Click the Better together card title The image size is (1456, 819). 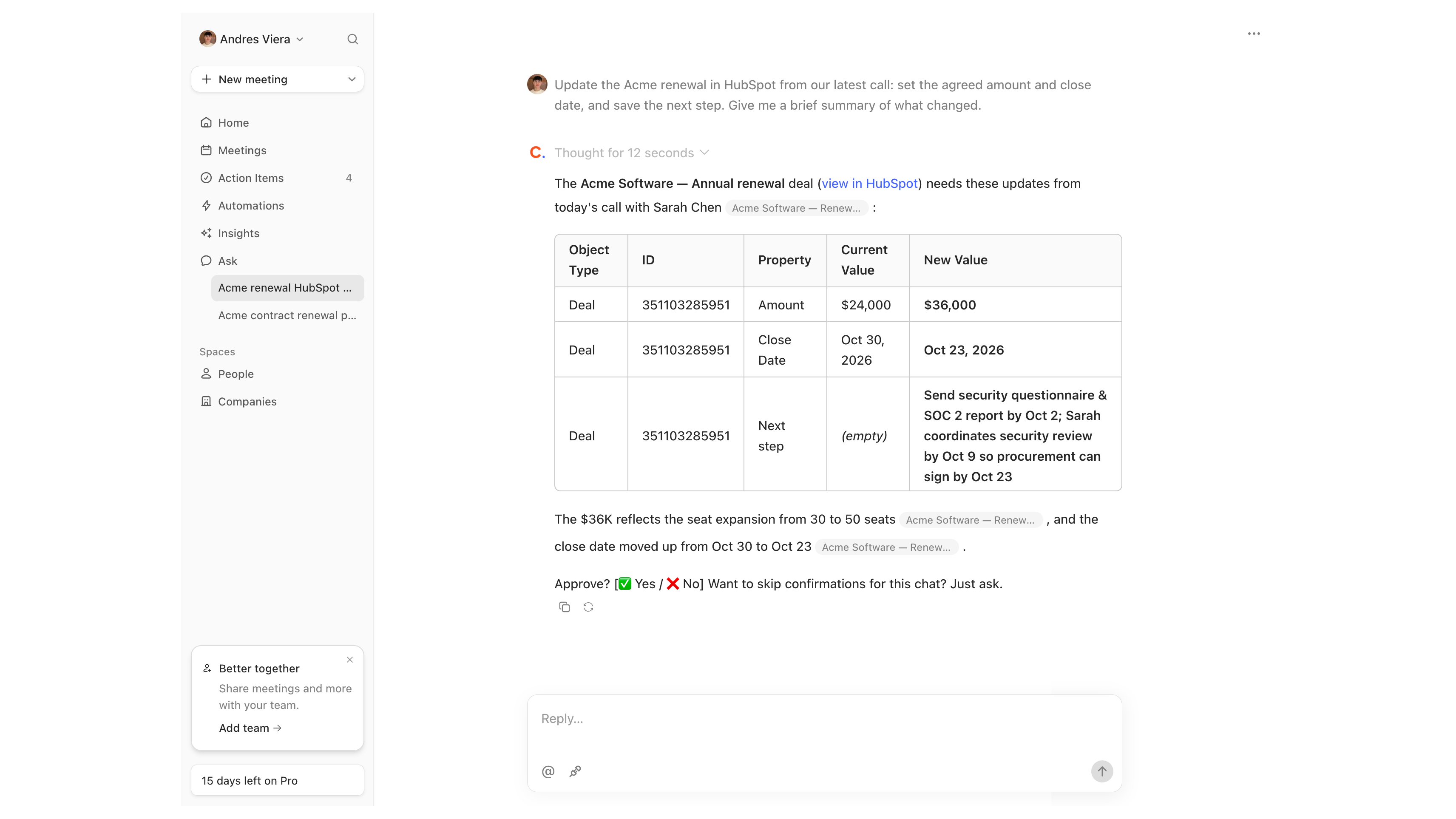[259, 669]
